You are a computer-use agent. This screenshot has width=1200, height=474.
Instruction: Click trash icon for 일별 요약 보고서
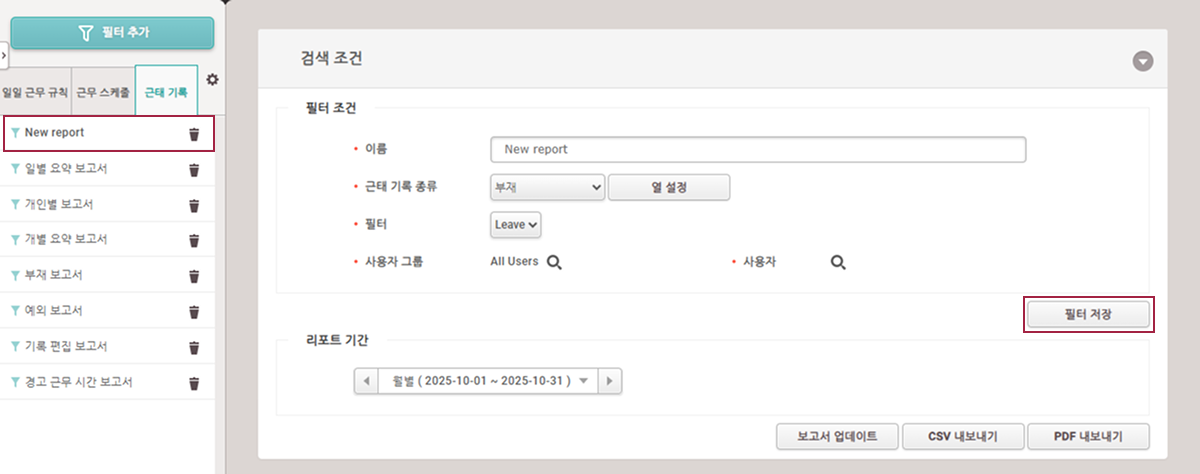194,169
